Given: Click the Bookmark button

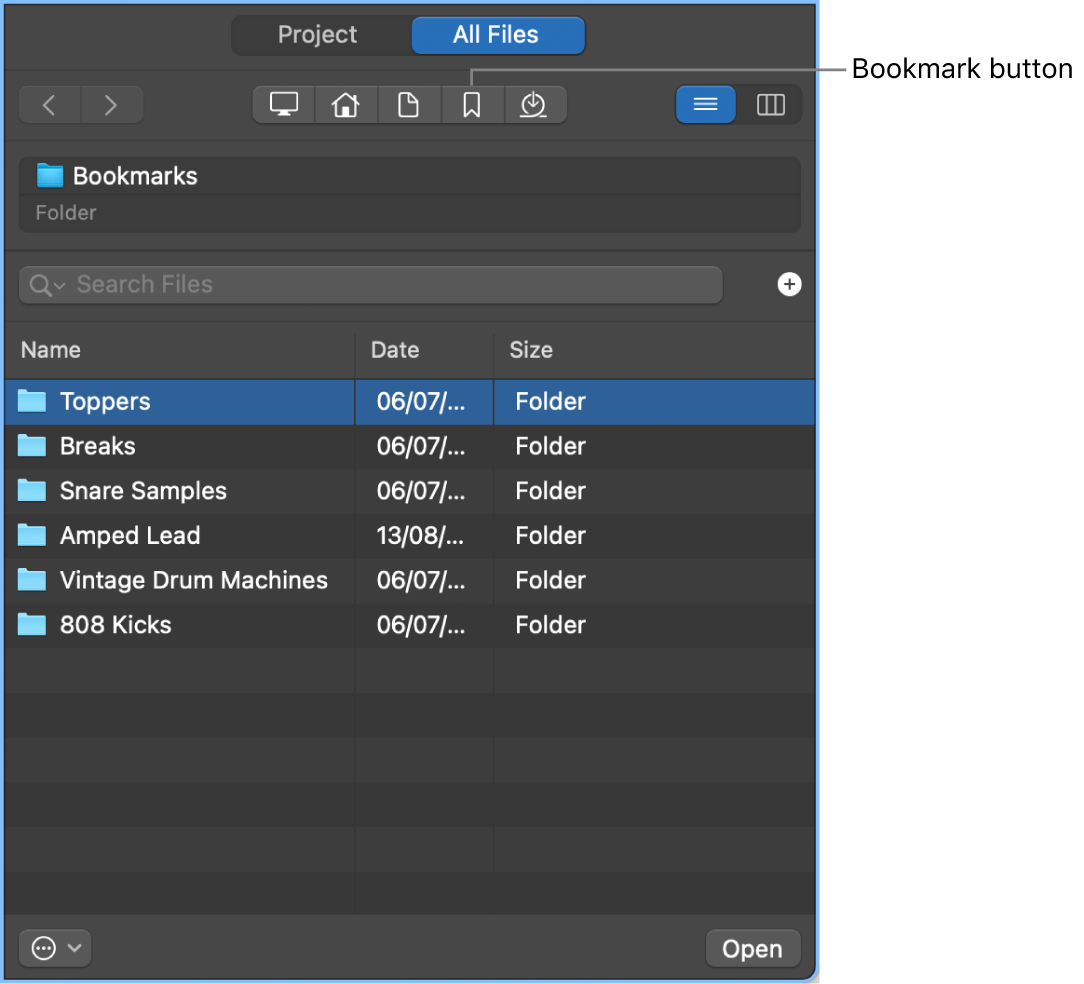Looking at the screenshot, I should point(472,104).
